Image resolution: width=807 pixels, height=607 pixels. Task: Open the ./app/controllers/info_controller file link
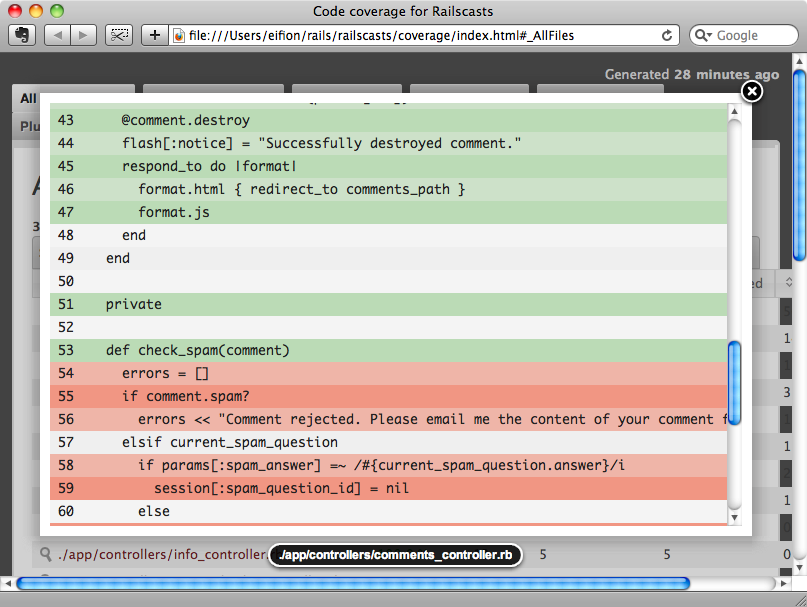click(x=162, y=554)
